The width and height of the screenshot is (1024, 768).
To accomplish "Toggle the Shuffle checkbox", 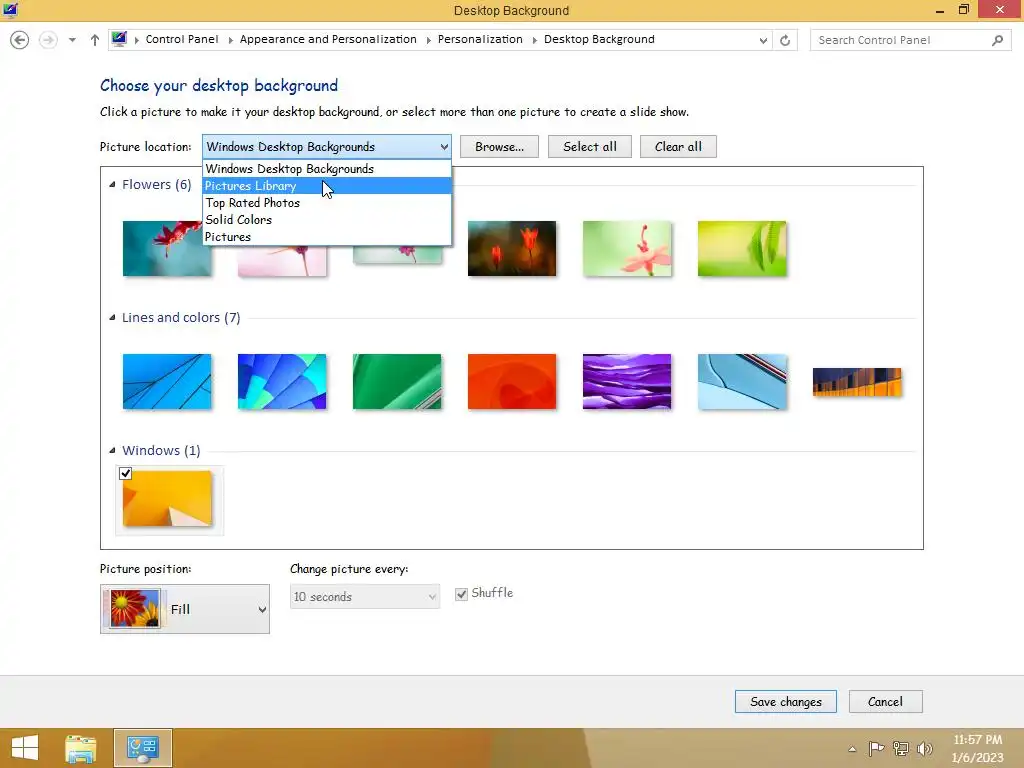I will [x=461, y=594].
